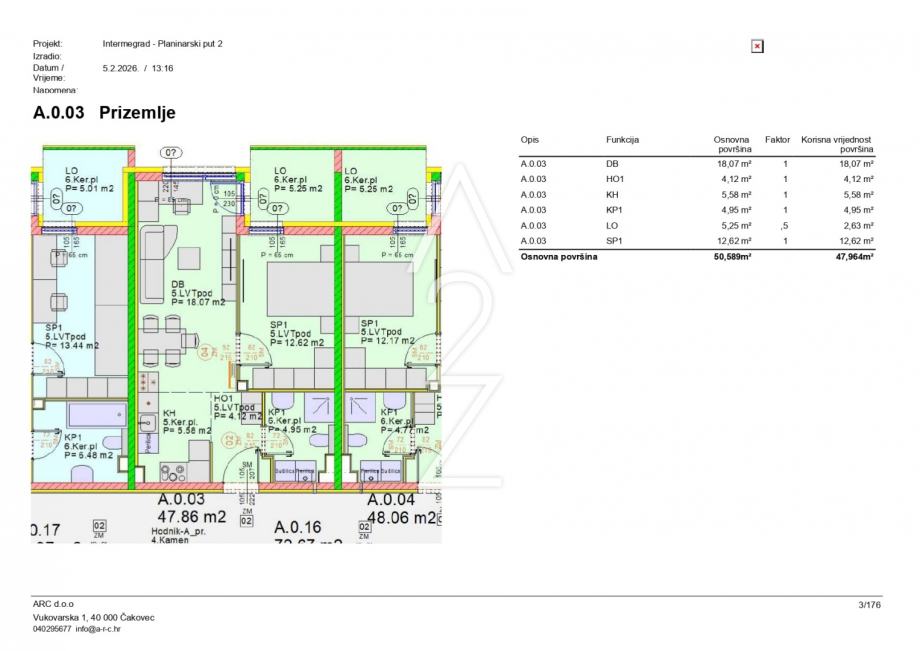The image size is (920, 651).
Task: Click the KH 5.58 m2 kitchen label
Action: coord(187,422)
